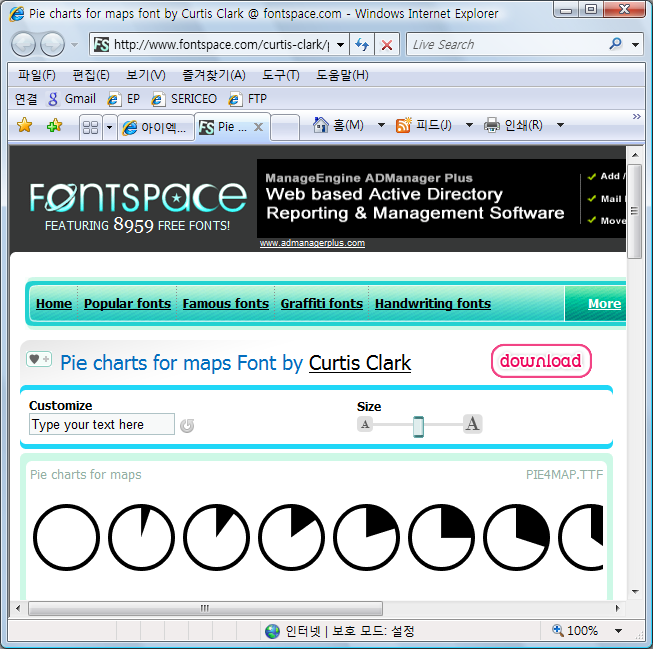653x649 pixels.
Task: Open Handwriting fonts page
Action: click(x=433, y=304)
